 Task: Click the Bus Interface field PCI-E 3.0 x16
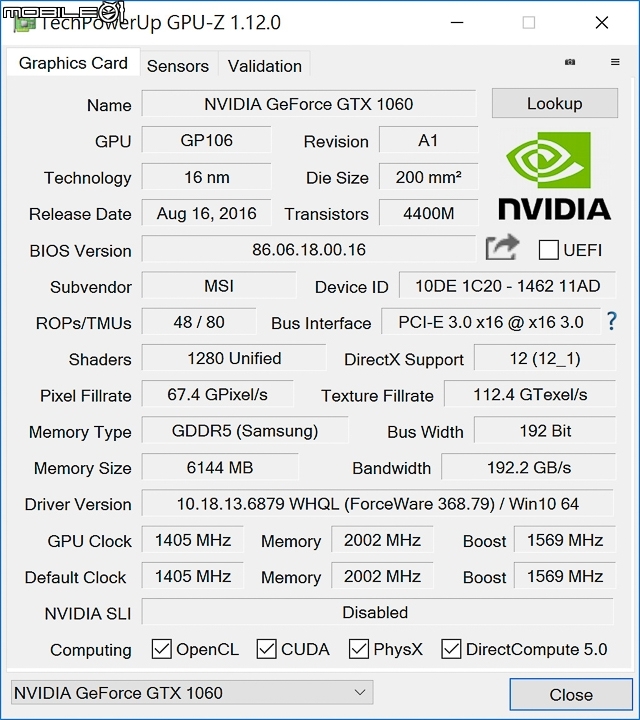(491, 322)
